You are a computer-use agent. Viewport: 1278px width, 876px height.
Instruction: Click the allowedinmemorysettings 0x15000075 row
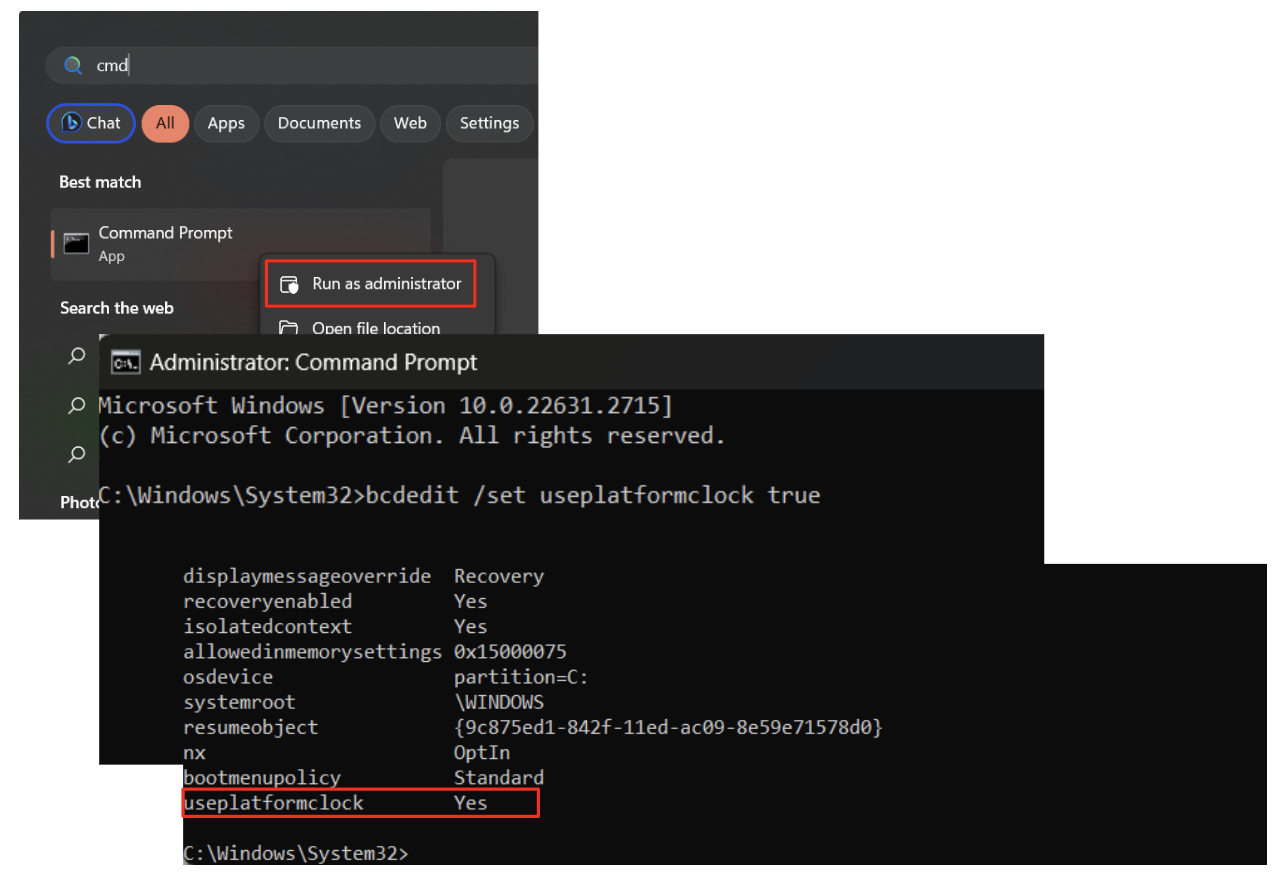point(375,652)
